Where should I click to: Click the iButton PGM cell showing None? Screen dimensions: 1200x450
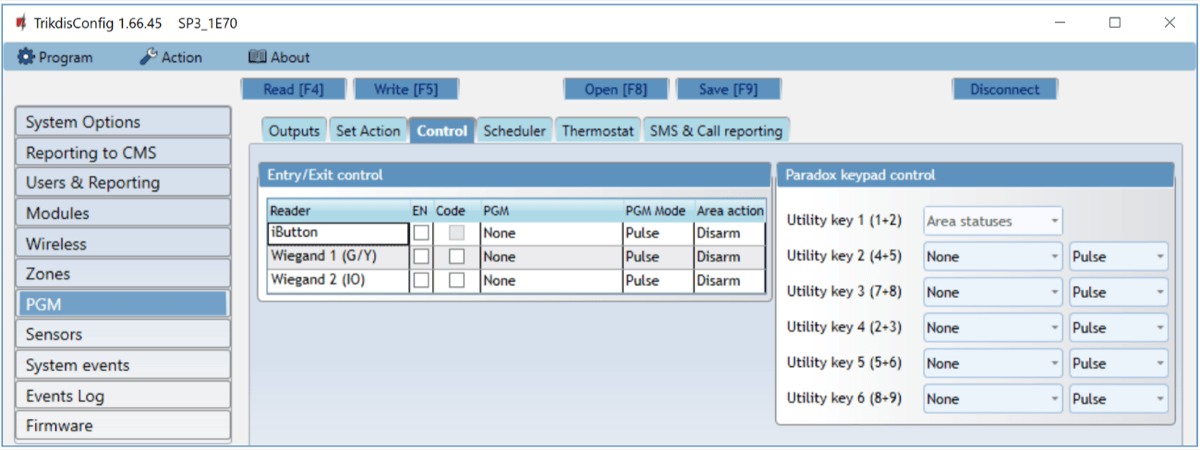click(549, 233)
